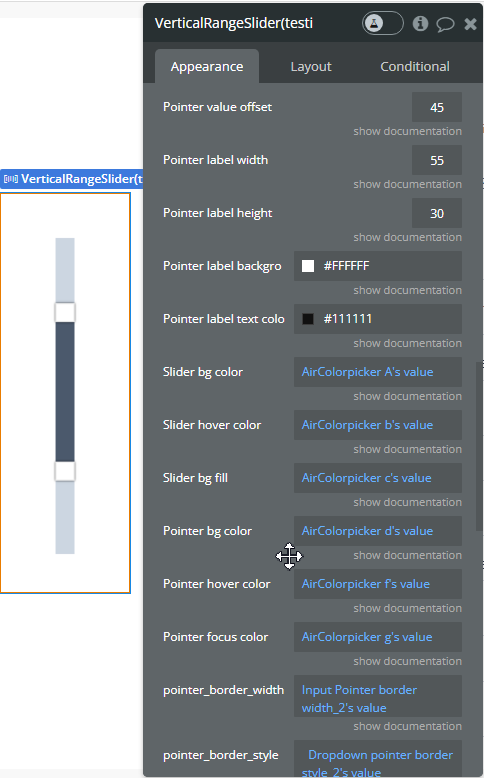Edit the AirColorpicker A's value expression
Viewport: 484px width, 778px height.
tap(378, 372)
